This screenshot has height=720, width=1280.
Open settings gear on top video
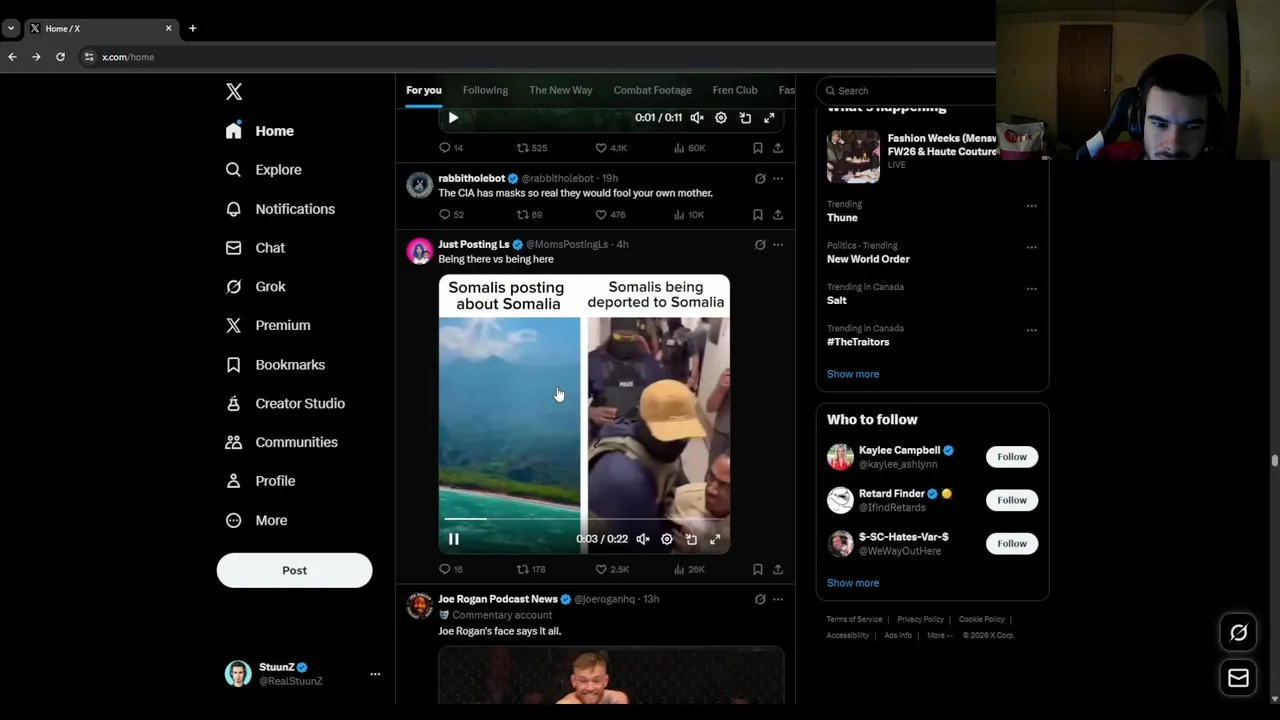pos(721,118)
